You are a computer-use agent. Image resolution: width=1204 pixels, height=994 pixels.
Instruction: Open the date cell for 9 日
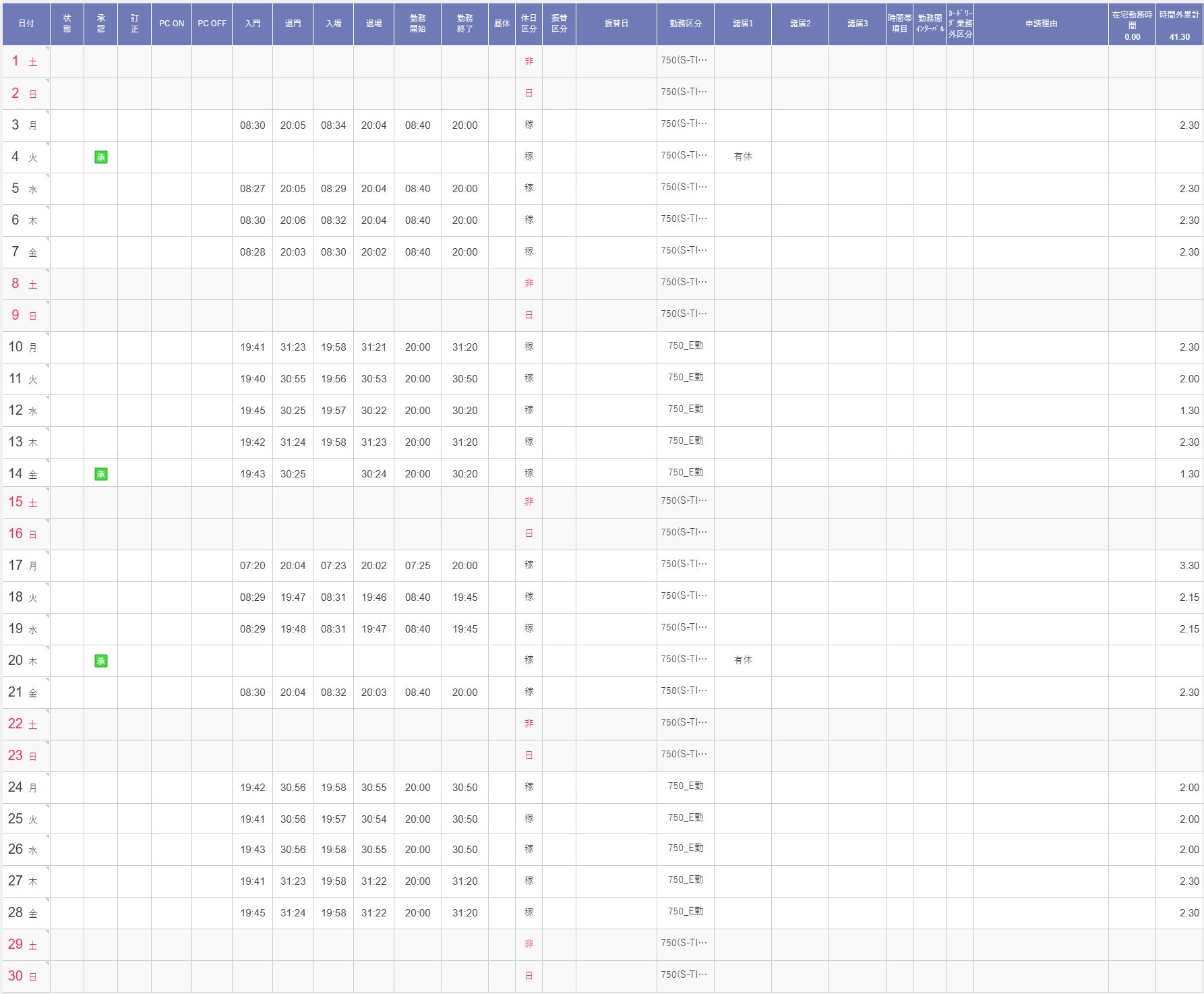[x=25, y=315]
